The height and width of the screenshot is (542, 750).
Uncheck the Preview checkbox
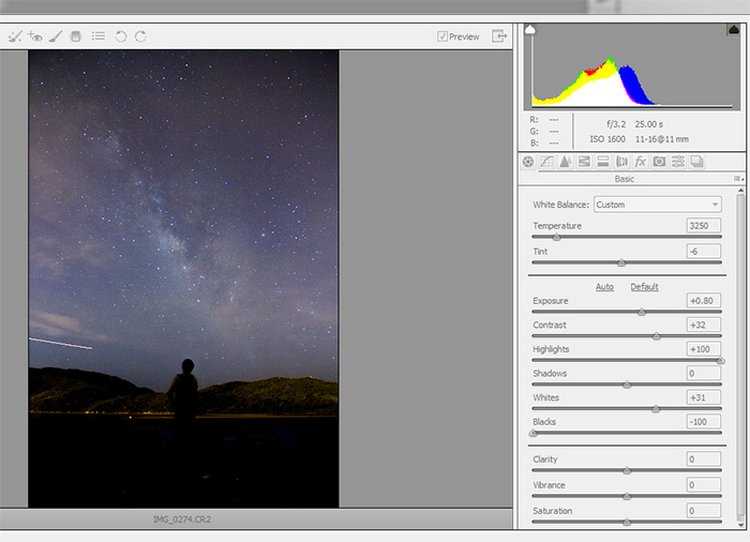click(x=442, y=37)
